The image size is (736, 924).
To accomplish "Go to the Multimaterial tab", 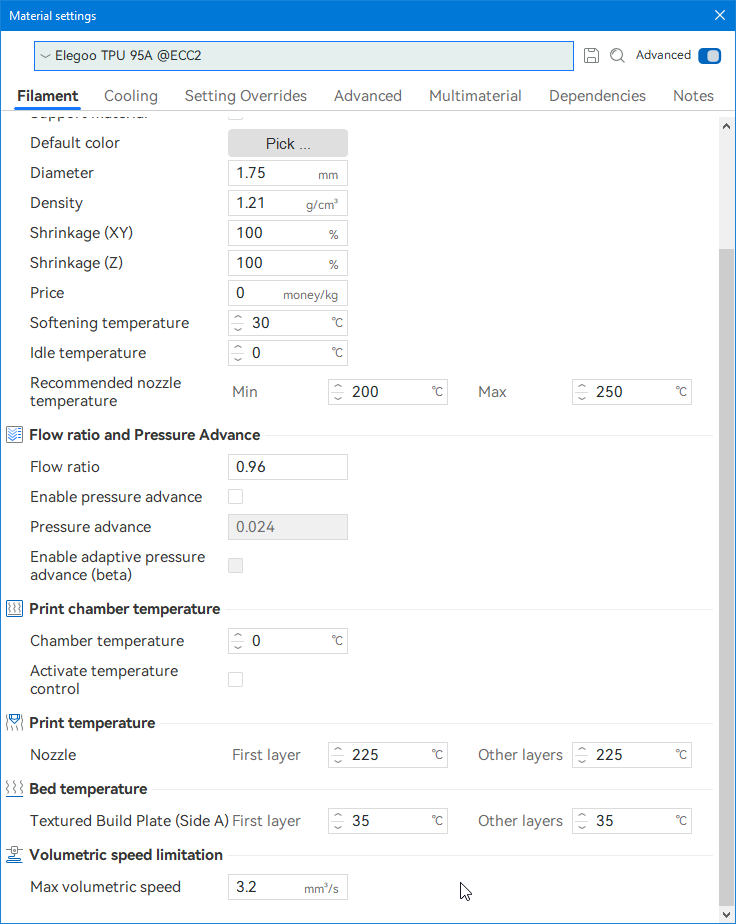I will 475,96.
